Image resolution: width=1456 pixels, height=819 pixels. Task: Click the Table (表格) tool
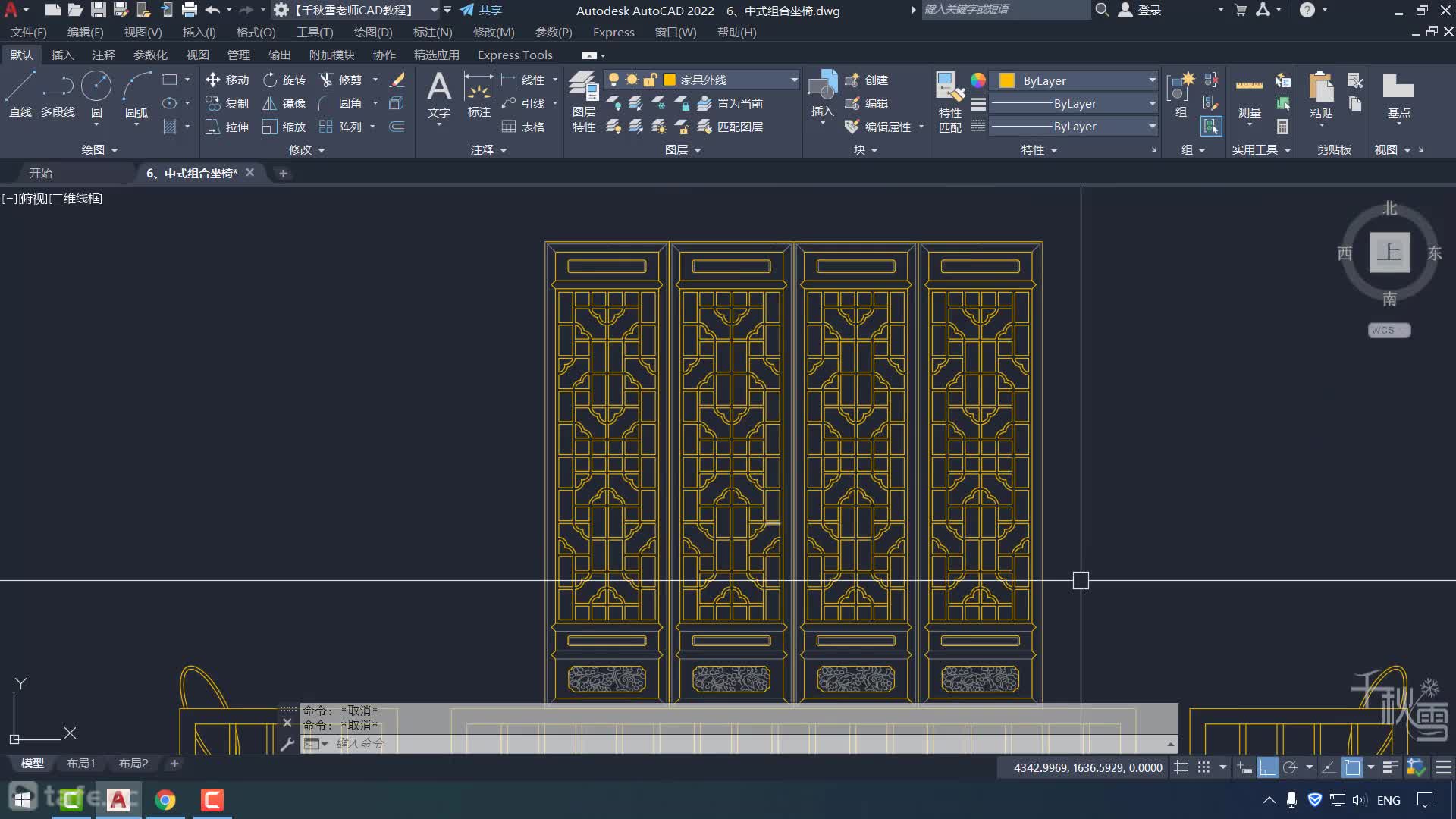click(523, 127)
